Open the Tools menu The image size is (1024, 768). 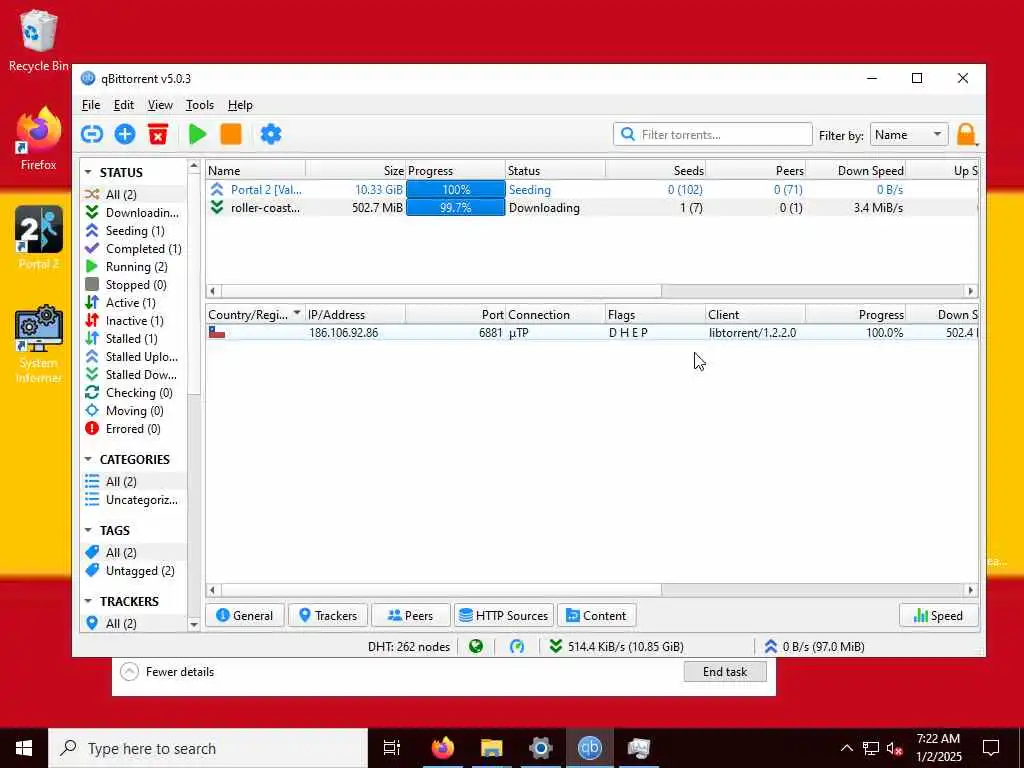coord(200,105)
